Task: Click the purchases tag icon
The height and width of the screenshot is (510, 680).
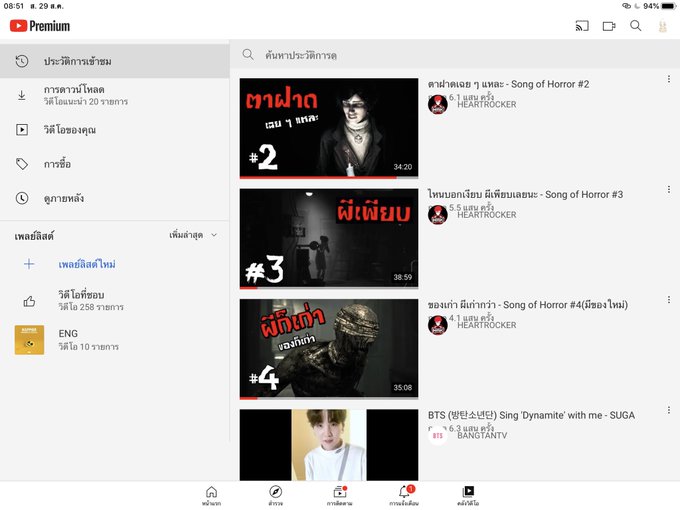Action: [x=22, y=164]
